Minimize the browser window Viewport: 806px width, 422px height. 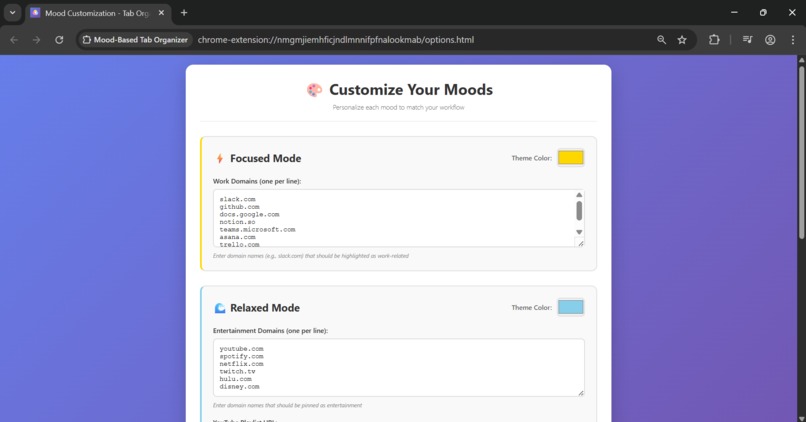click(x=735, y=13)
